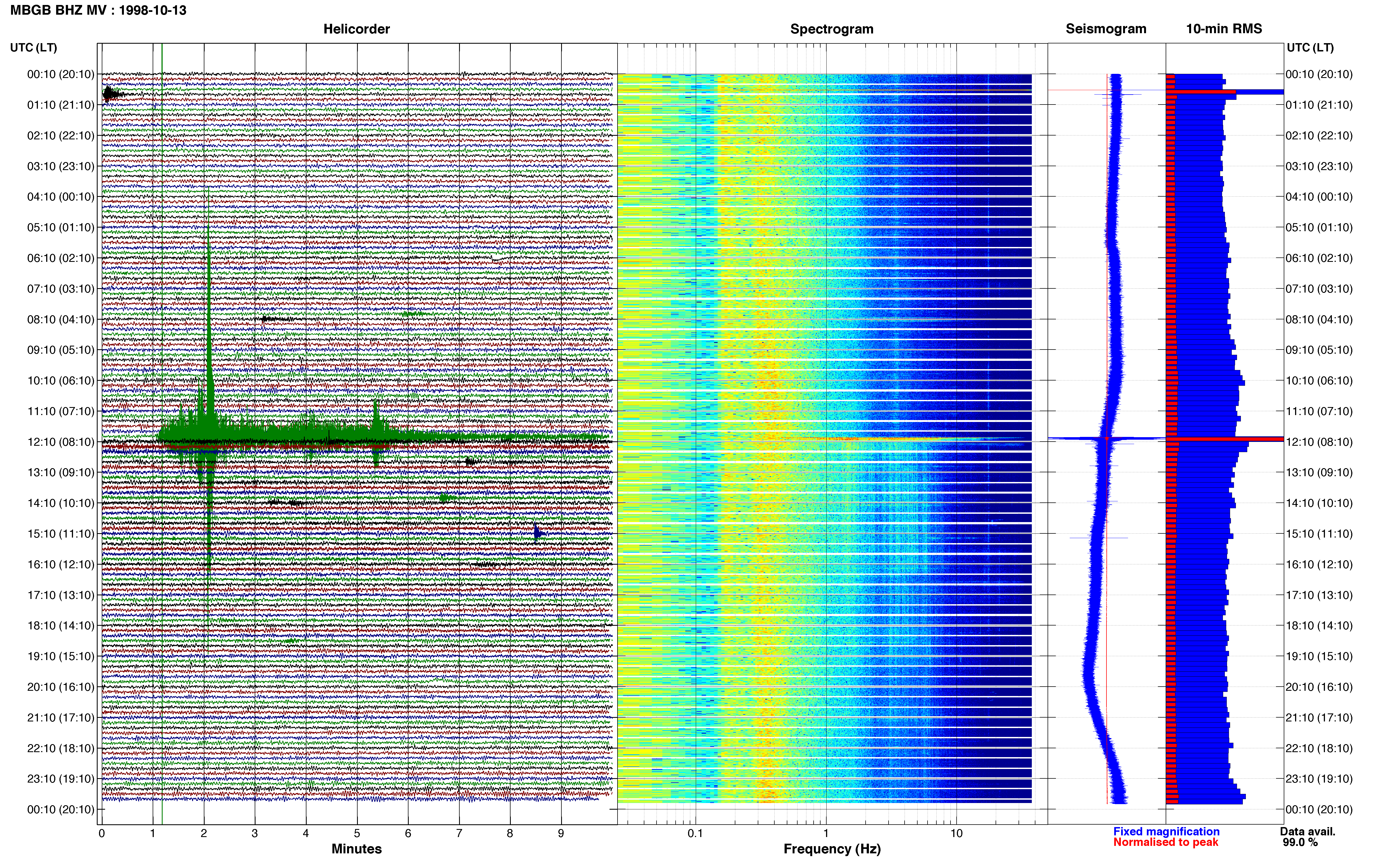Click the spectrogram frequency tick '10'

coord(956,833)
